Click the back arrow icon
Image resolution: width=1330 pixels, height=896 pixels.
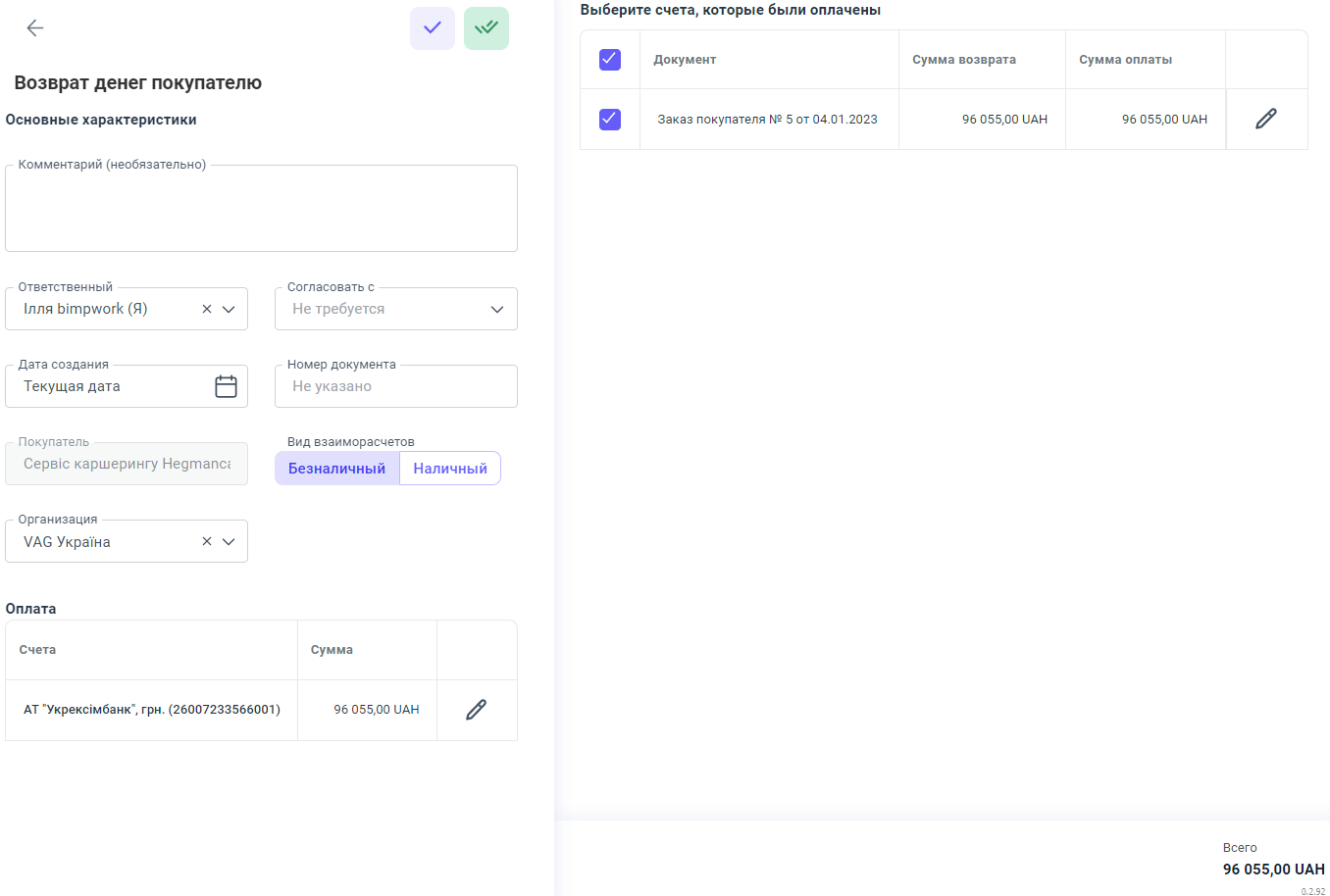[x=35, y=28]
